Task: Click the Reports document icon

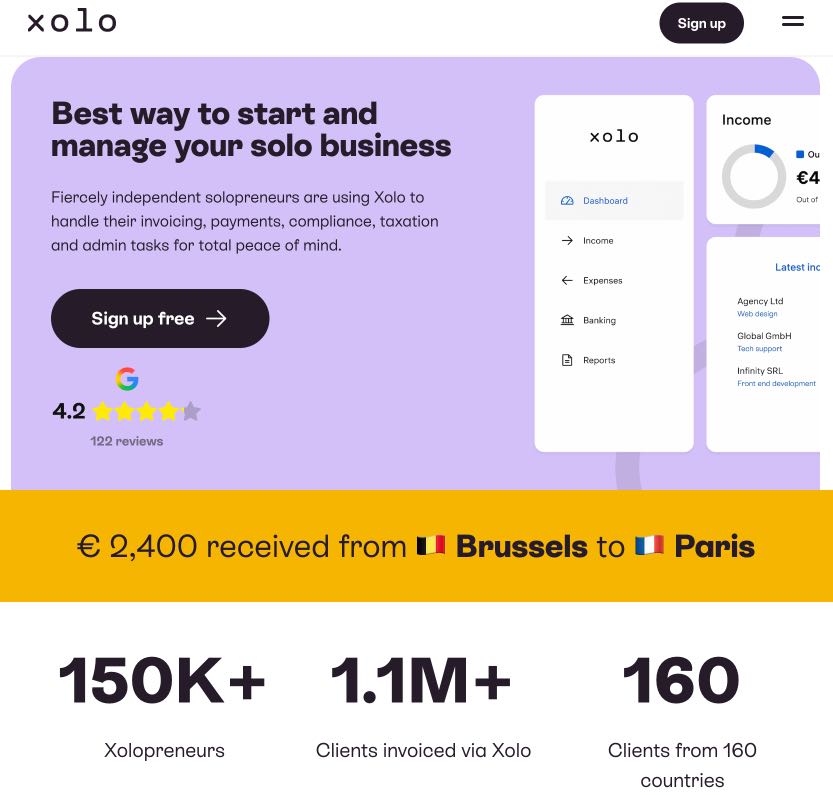Action: pyautogui.click(x=567, y=360)
